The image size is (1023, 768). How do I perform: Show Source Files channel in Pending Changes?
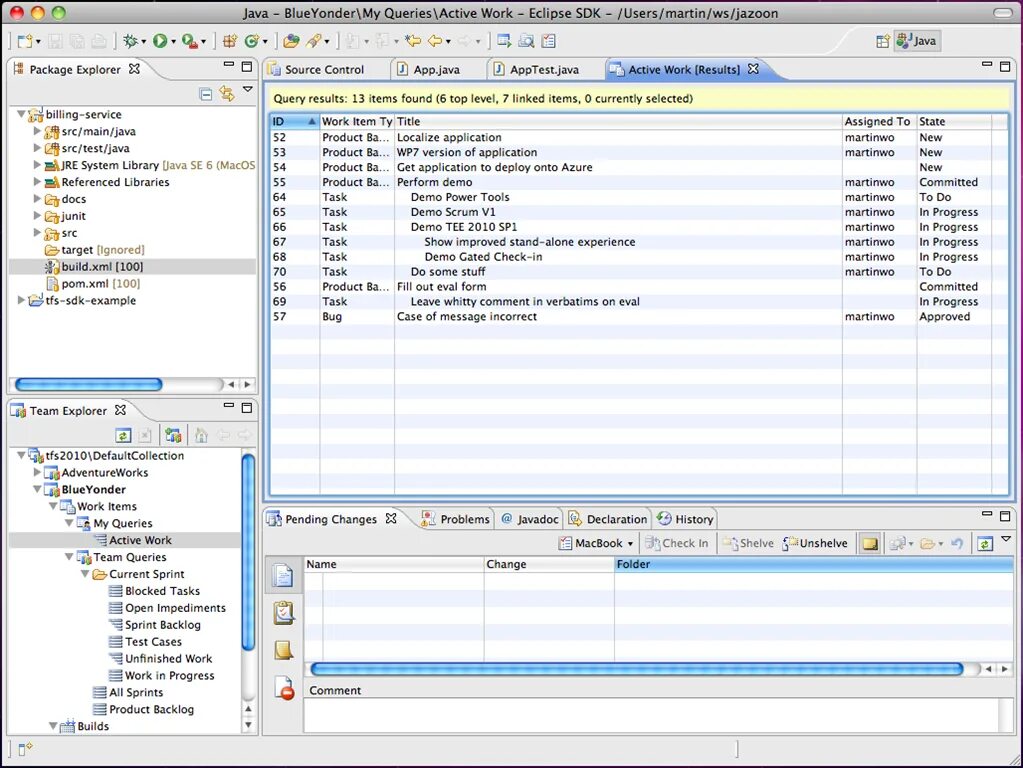click(x=283, y=576)
